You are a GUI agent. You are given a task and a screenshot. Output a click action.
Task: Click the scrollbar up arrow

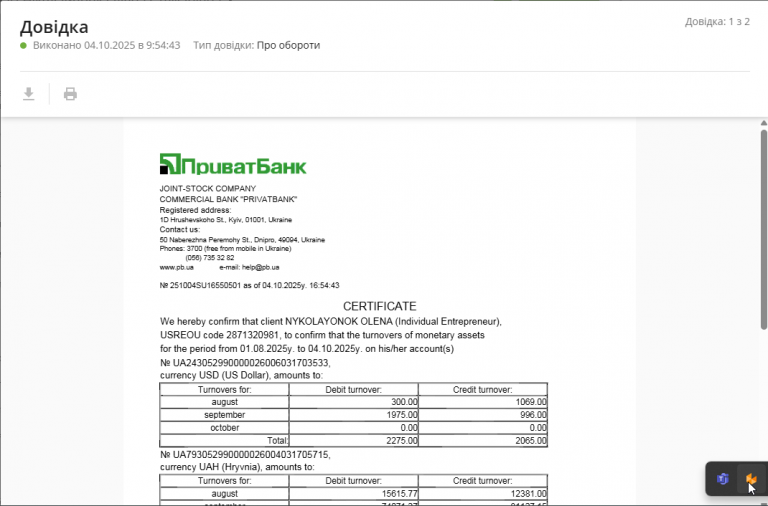click(764, 123)
